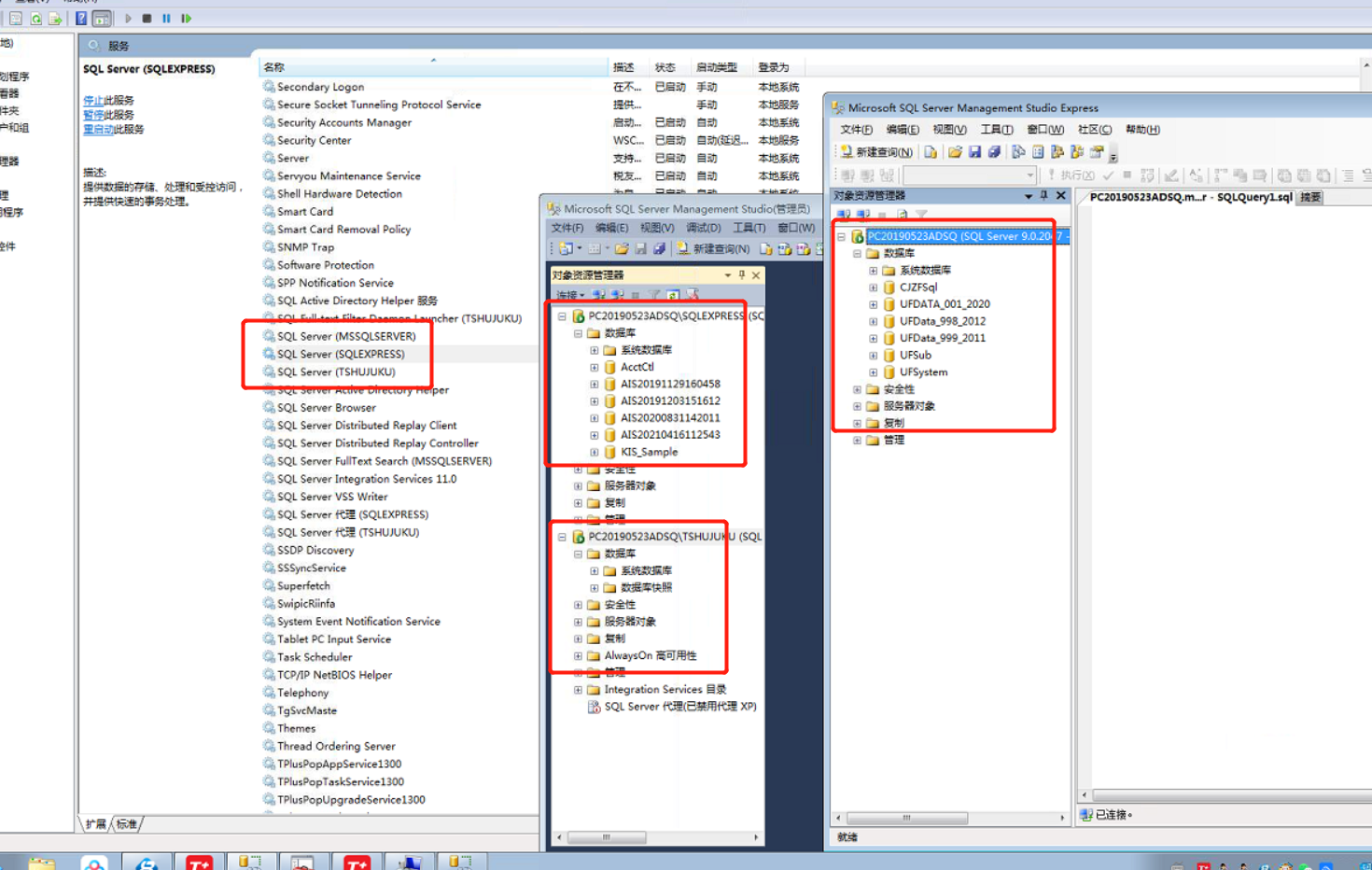Collapse the PC20190523ADSQ\SQLEXPRESS server node
Image resolution: width=1372 pixels, height=870 pixels.
[562, 316]
